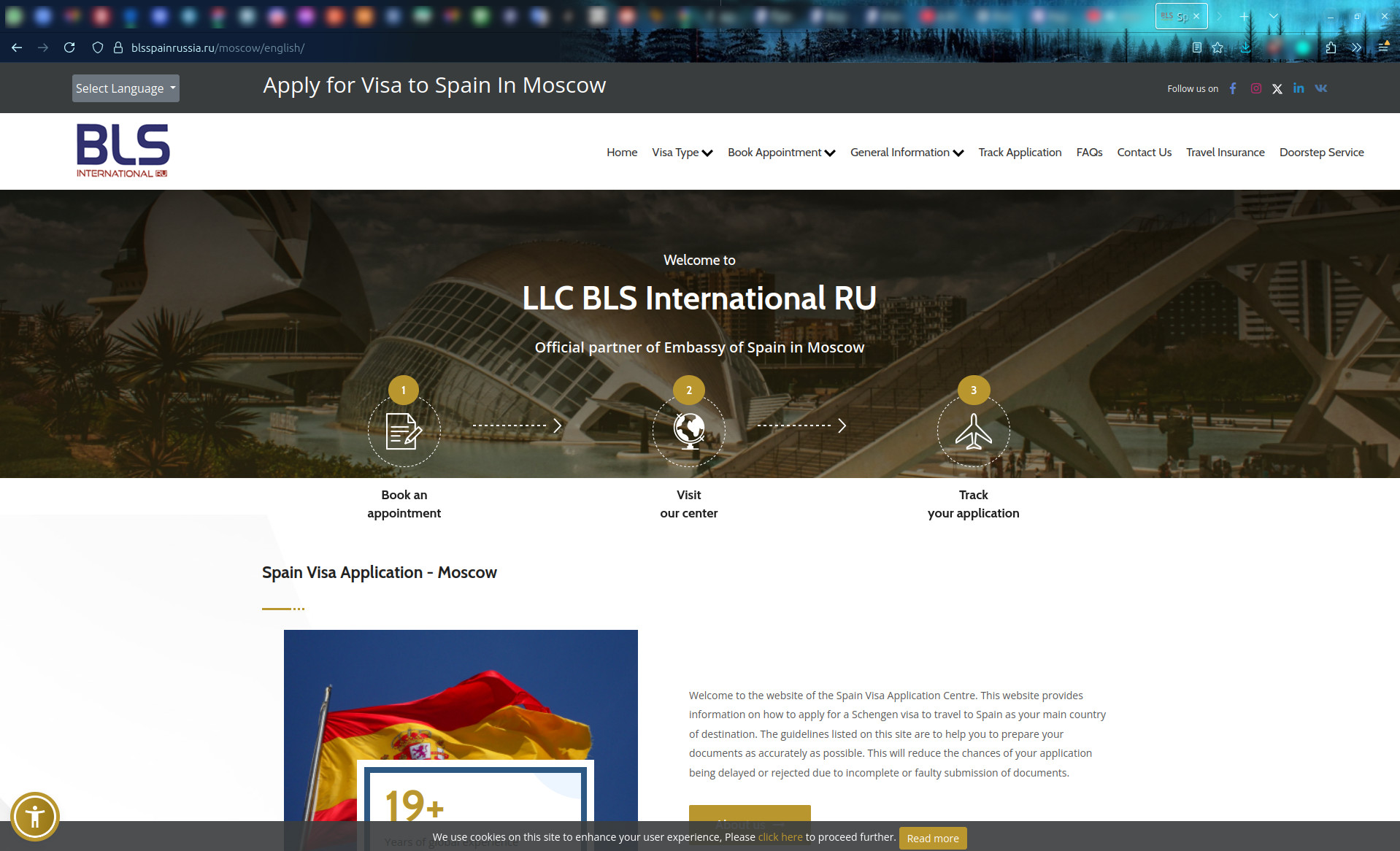Click the 'click here' cookie link
The image size is (1400, 851).
(780, 837)
